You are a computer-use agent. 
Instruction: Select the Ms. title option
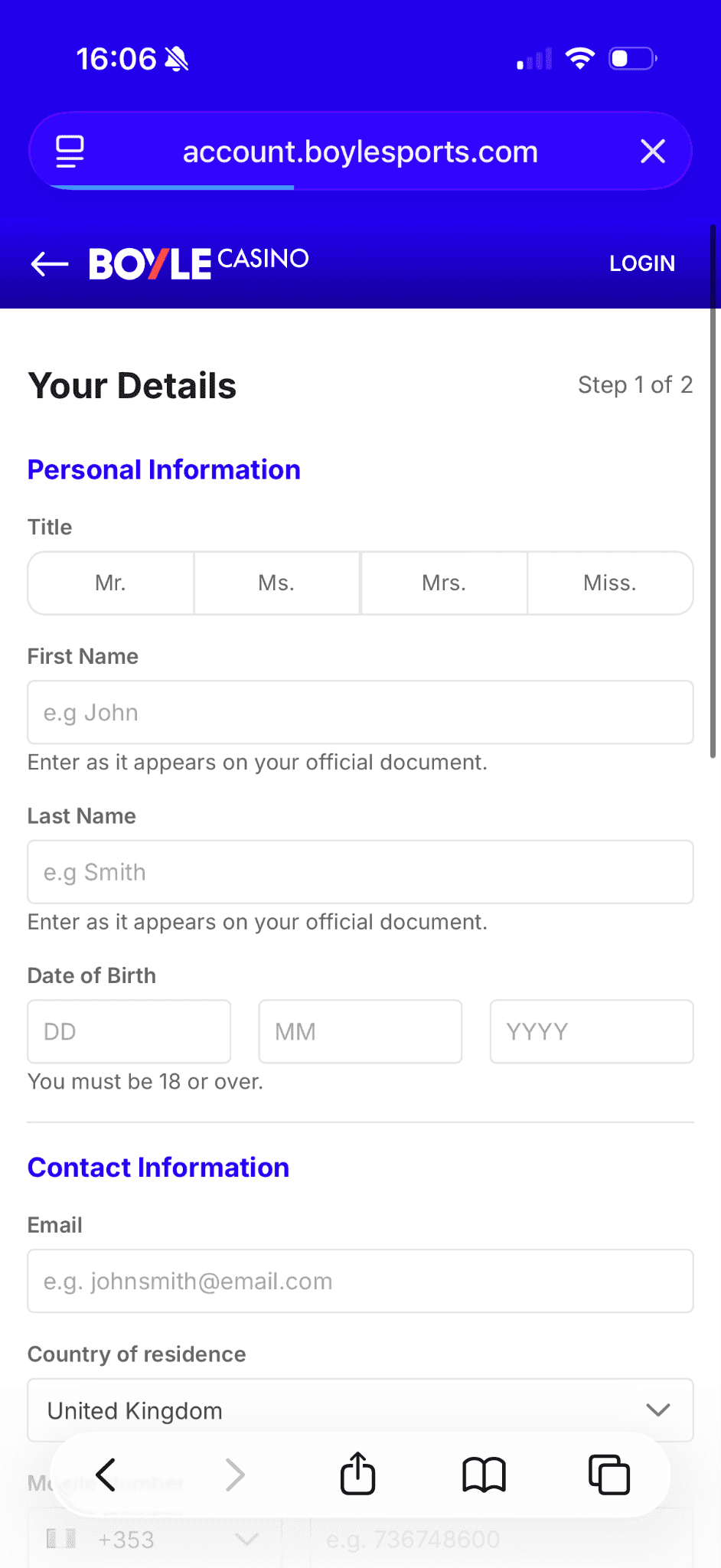pos(276,583)
